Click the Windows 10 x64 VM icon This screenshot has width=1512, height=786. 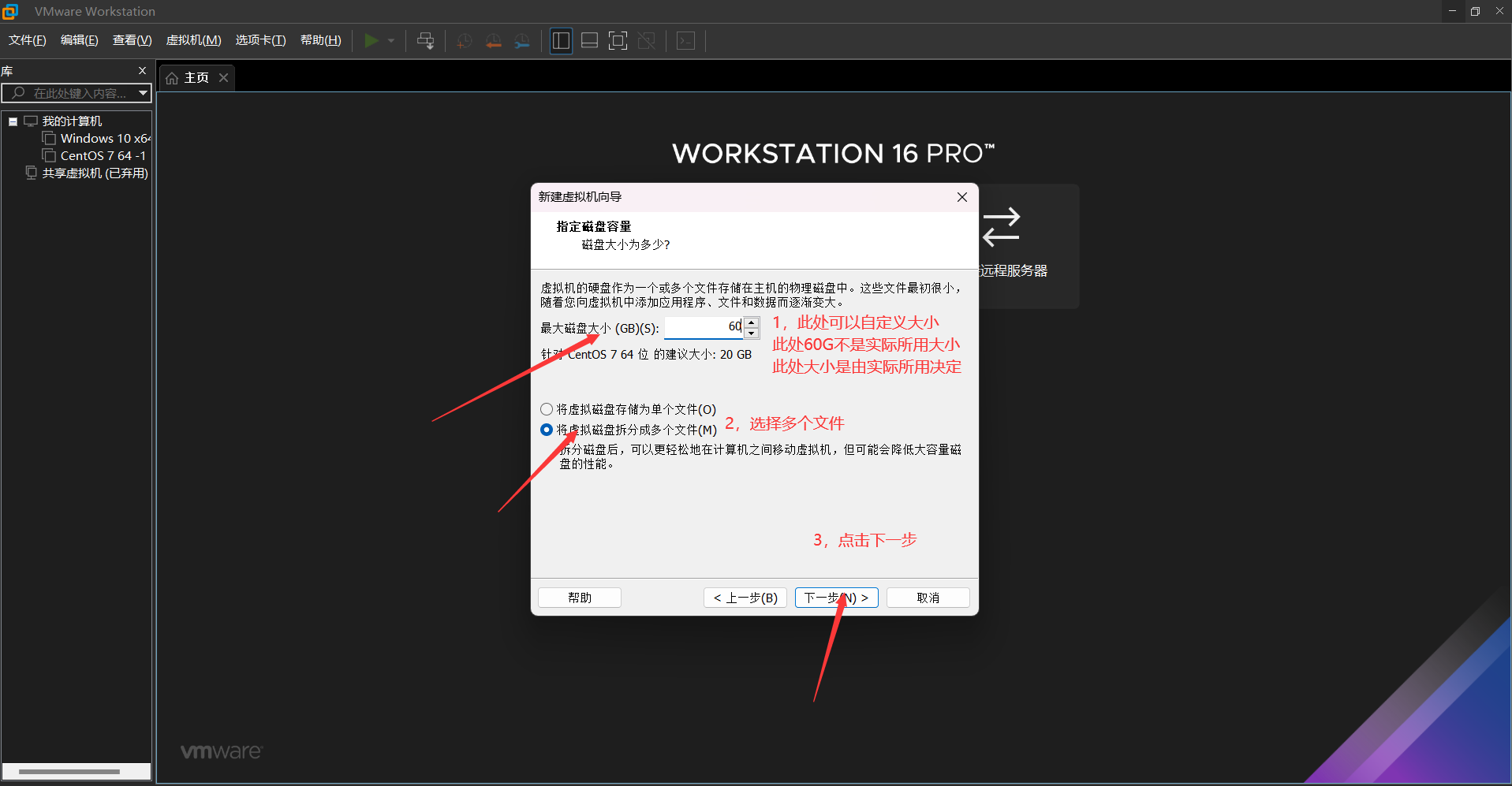(x=49, y=138)
